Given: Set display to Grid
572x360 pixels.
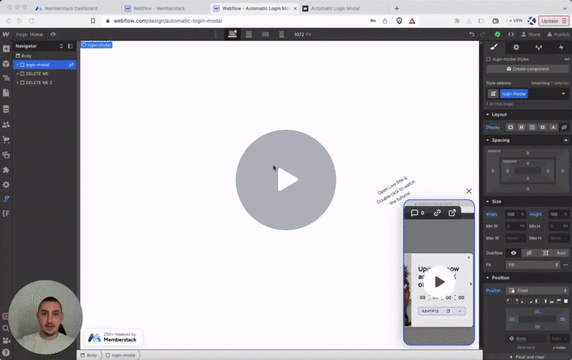Looking at the screenshot, I should 532,127.
